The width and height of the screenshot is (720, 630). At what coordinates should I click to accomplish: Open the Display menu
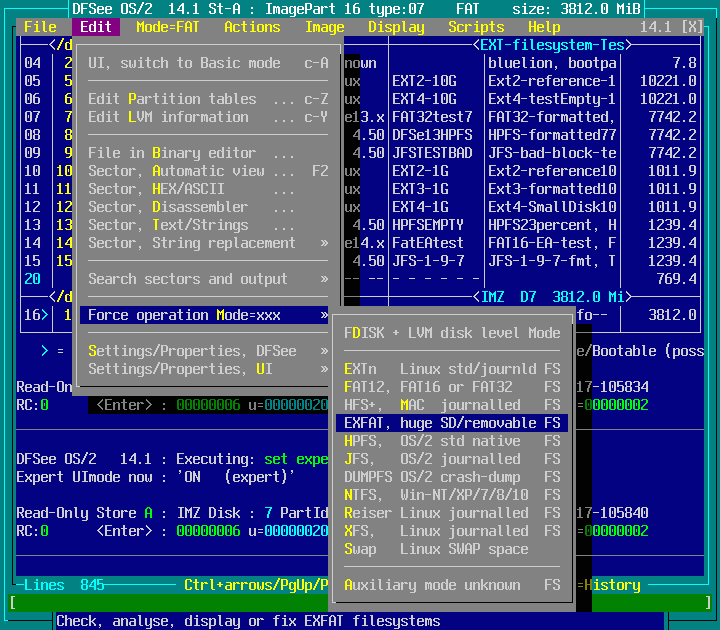tap(396, 27)
